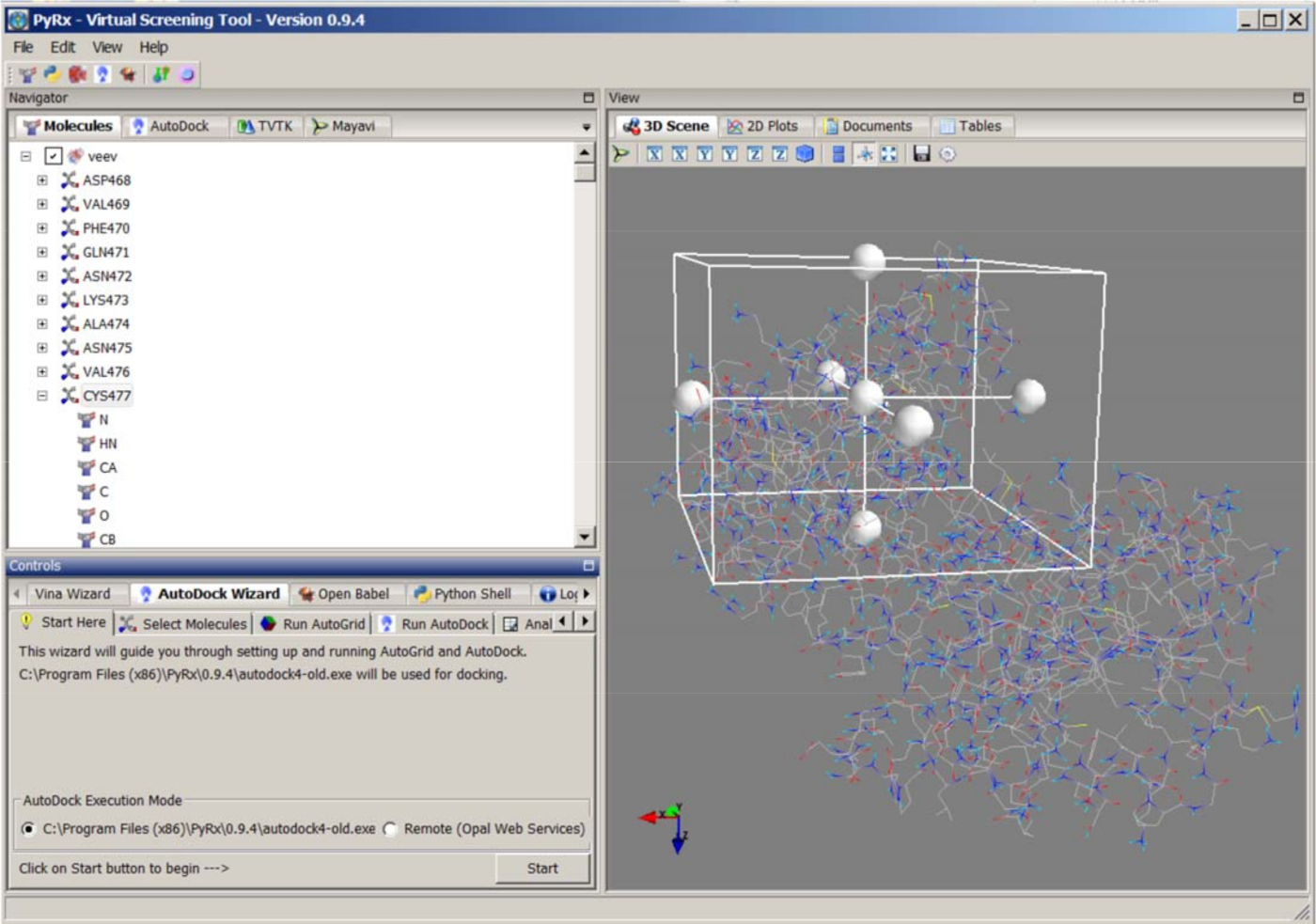Open the Navigator tab overflow dropdown arrow
This screenshot has width=1316, height=924.
pyautogui.click(x=587, y=127)
